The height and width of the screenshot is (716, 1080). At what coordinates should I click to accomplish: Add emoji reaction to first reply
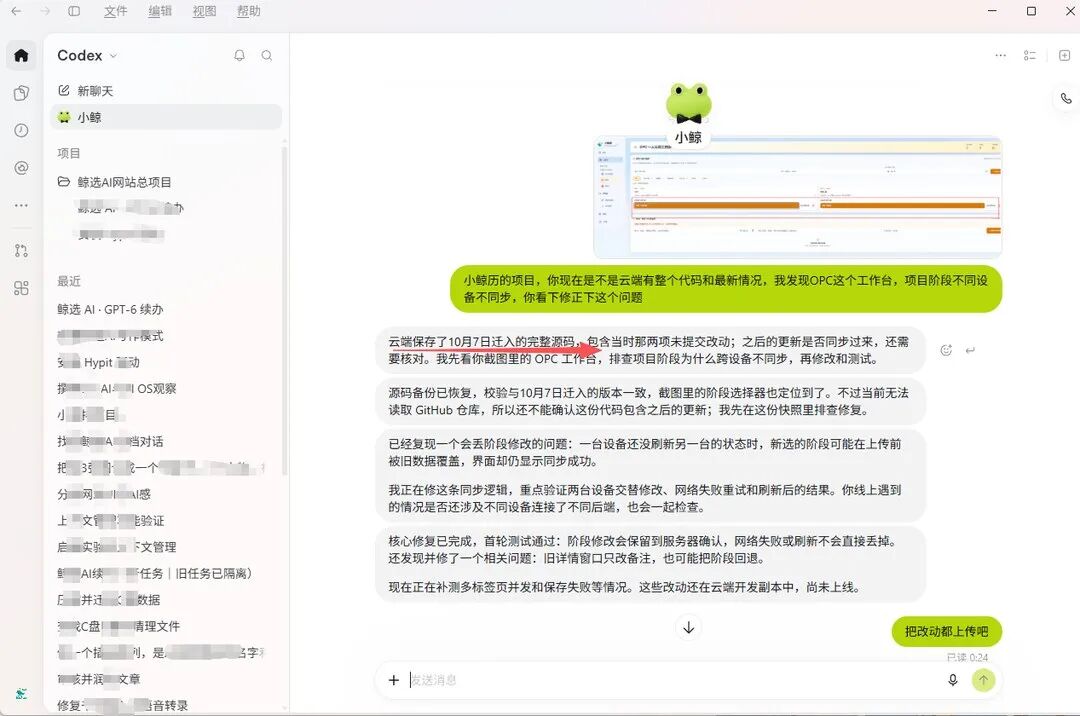(946, 350)
